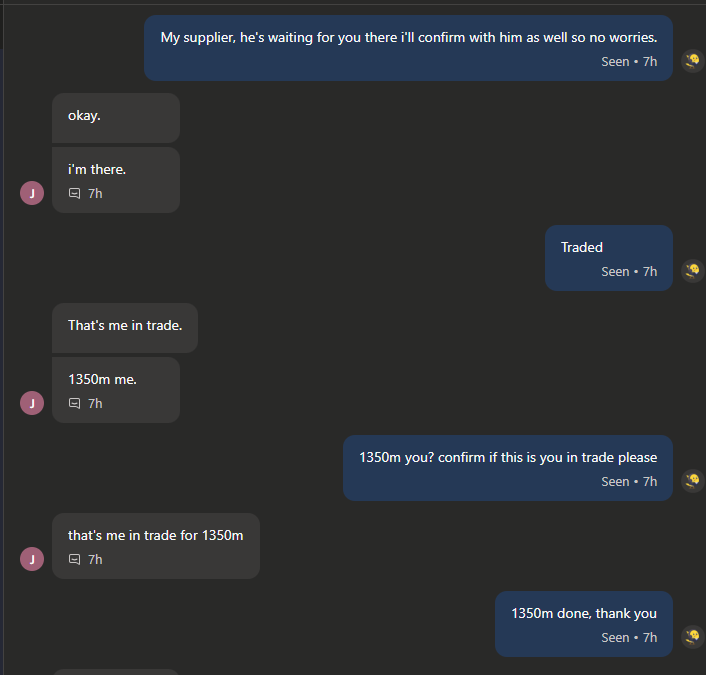Click yellow avatar beside "1350m you? confirm" message
The width and height of the screenshot is (706, 675).
coord(693,481)
